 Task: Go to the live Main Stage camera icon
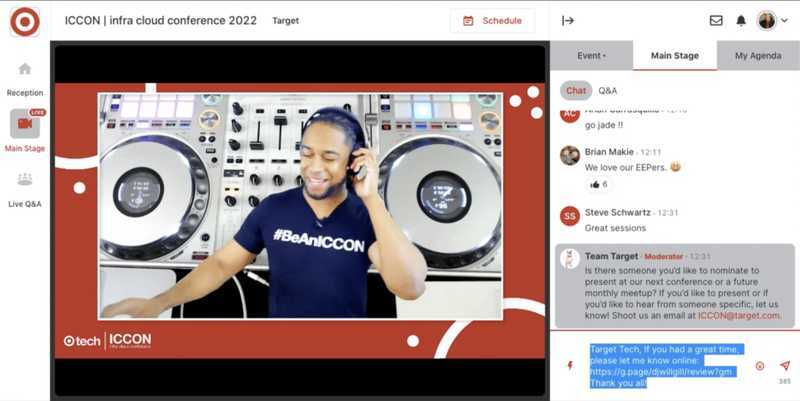coord(25,123)
